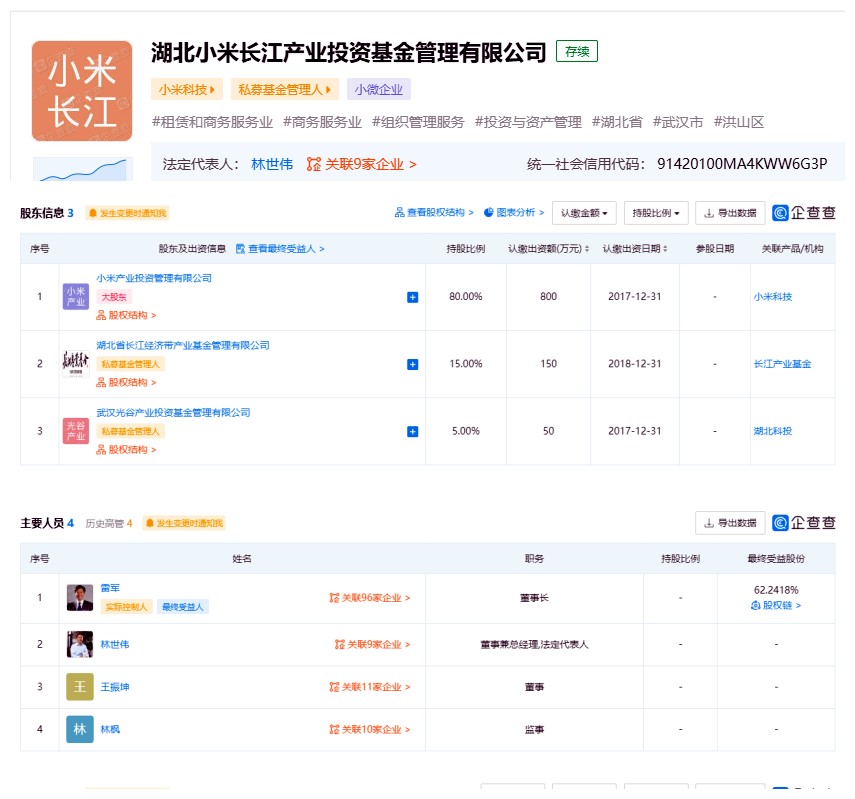Click the 小米产业 shareholder logo
The width and height of the screenshot is (855, 799).
click(x=76, y=297)
